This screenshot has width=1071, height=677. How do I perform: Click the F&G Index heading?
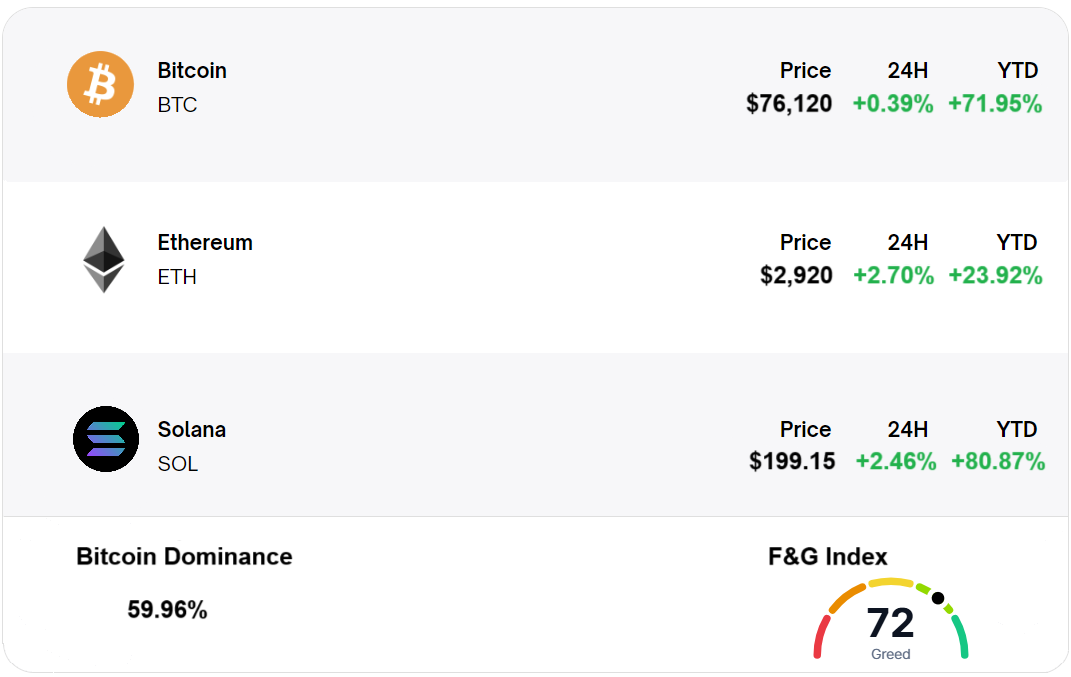(x=827, y=557)
